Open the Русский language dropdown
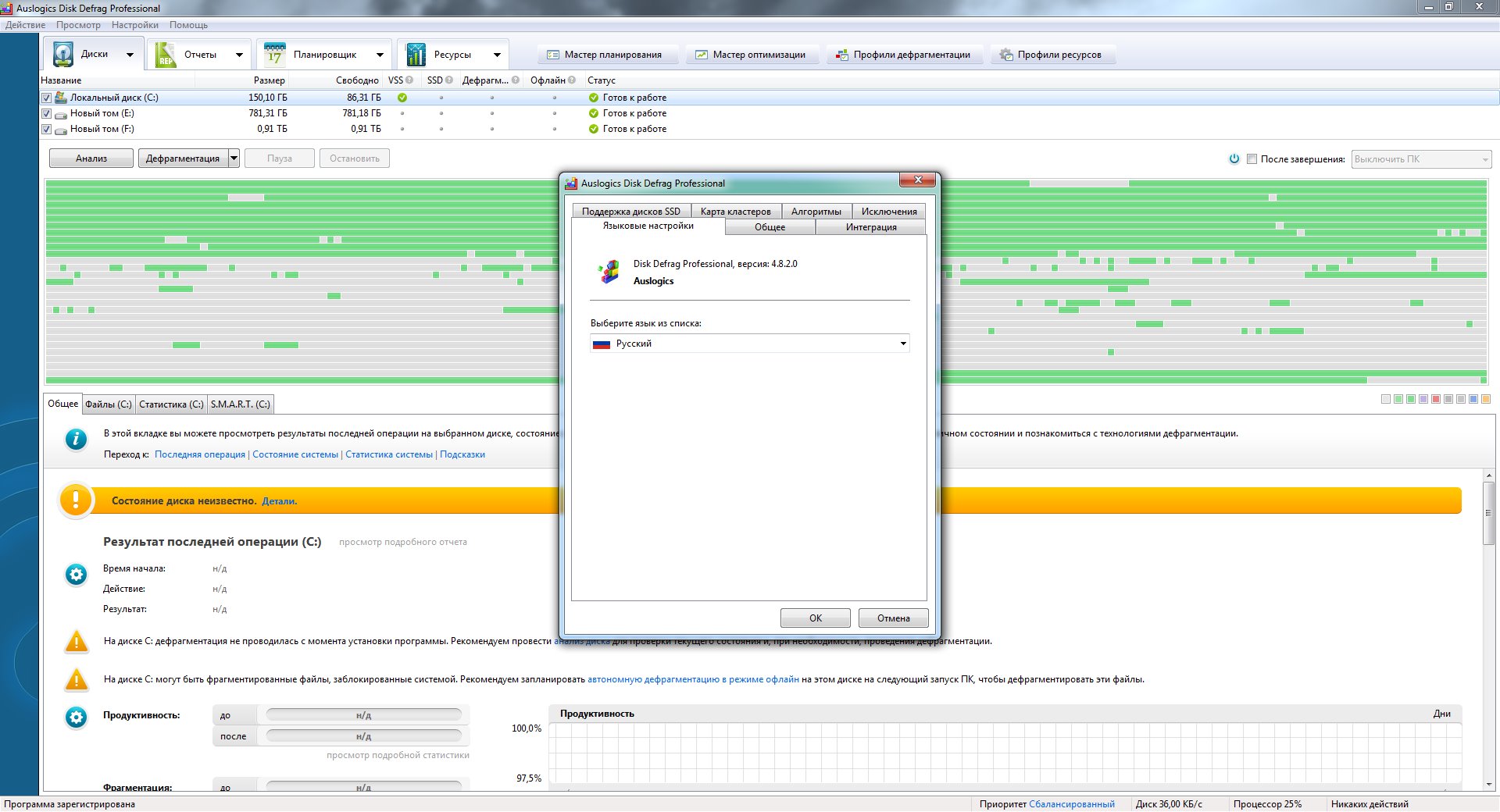This screenshot has height=812, width=1500. point(750,344)
